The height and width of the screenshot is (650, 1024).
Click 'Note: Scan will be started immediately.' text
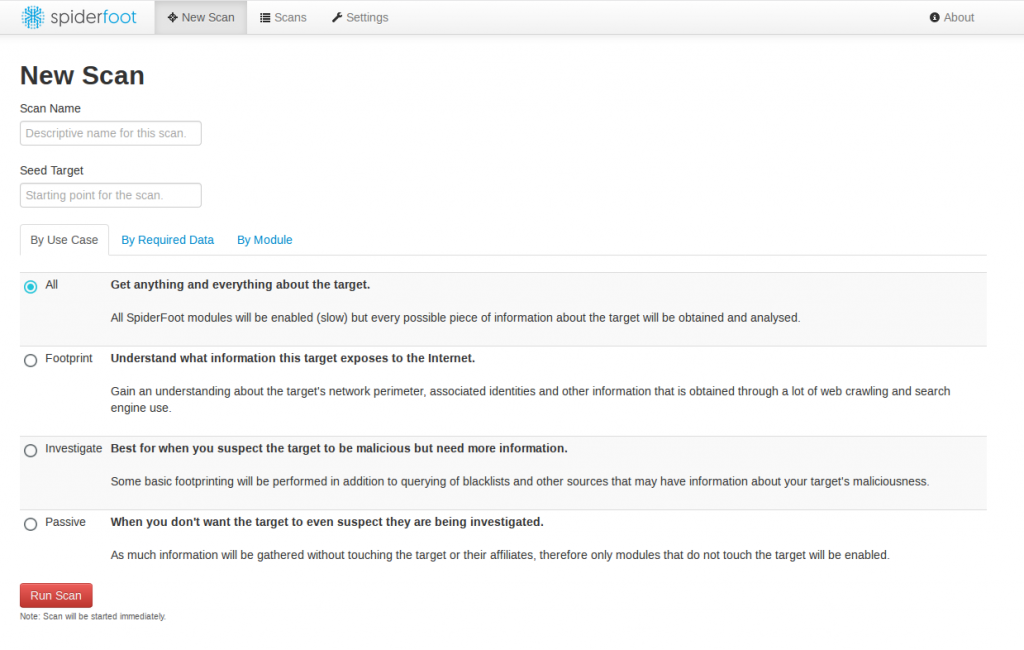click(x=93, y=616)
